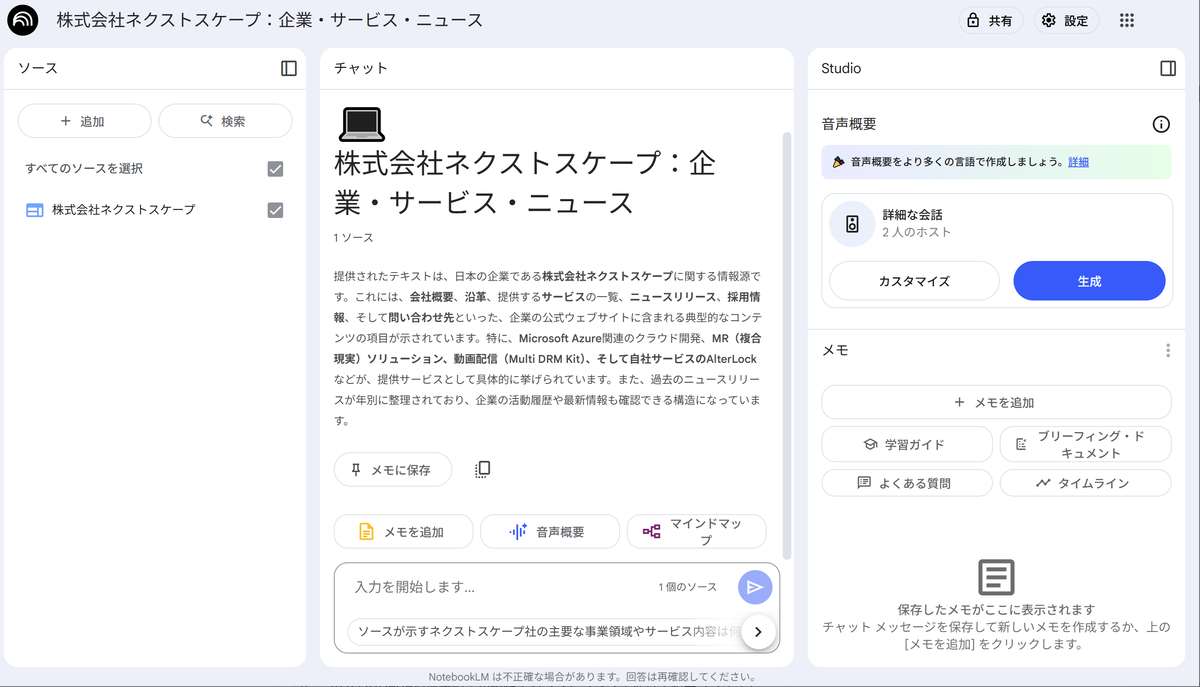
Task: Click the 1 ソース count text
Action: tap(353, 238)
